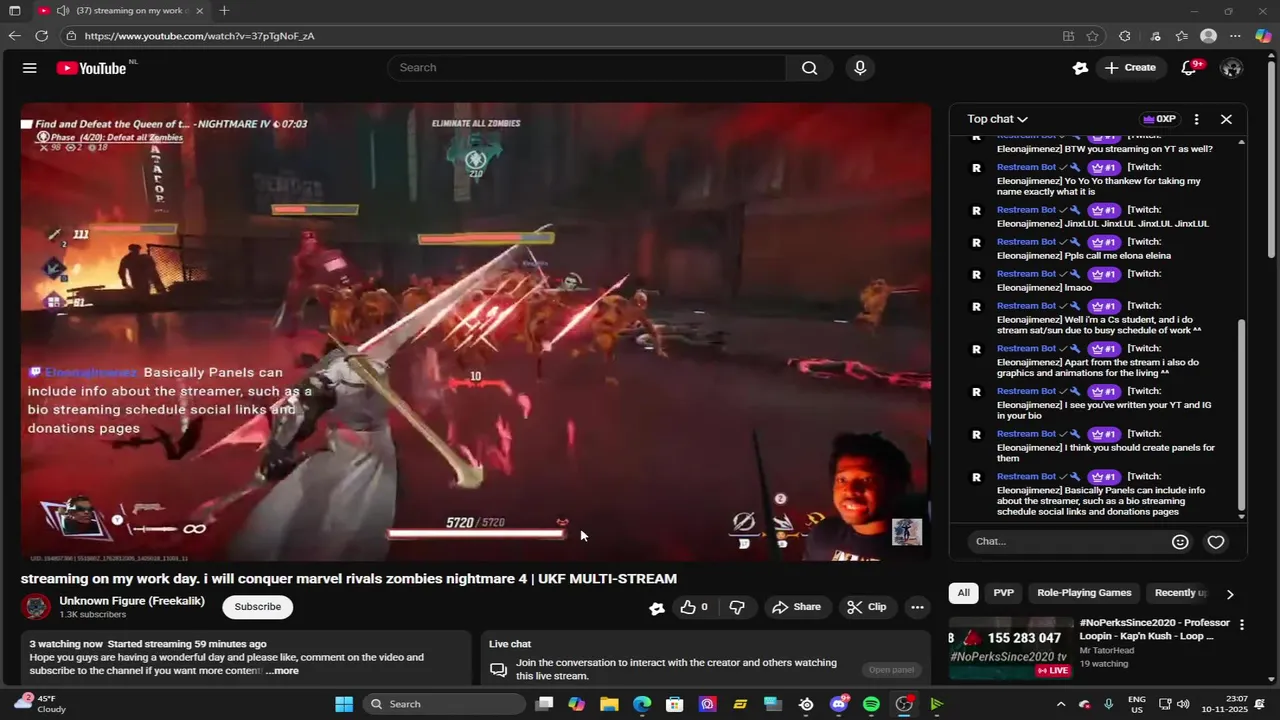Open browser extensions puzzle icon

point(1125,36)
